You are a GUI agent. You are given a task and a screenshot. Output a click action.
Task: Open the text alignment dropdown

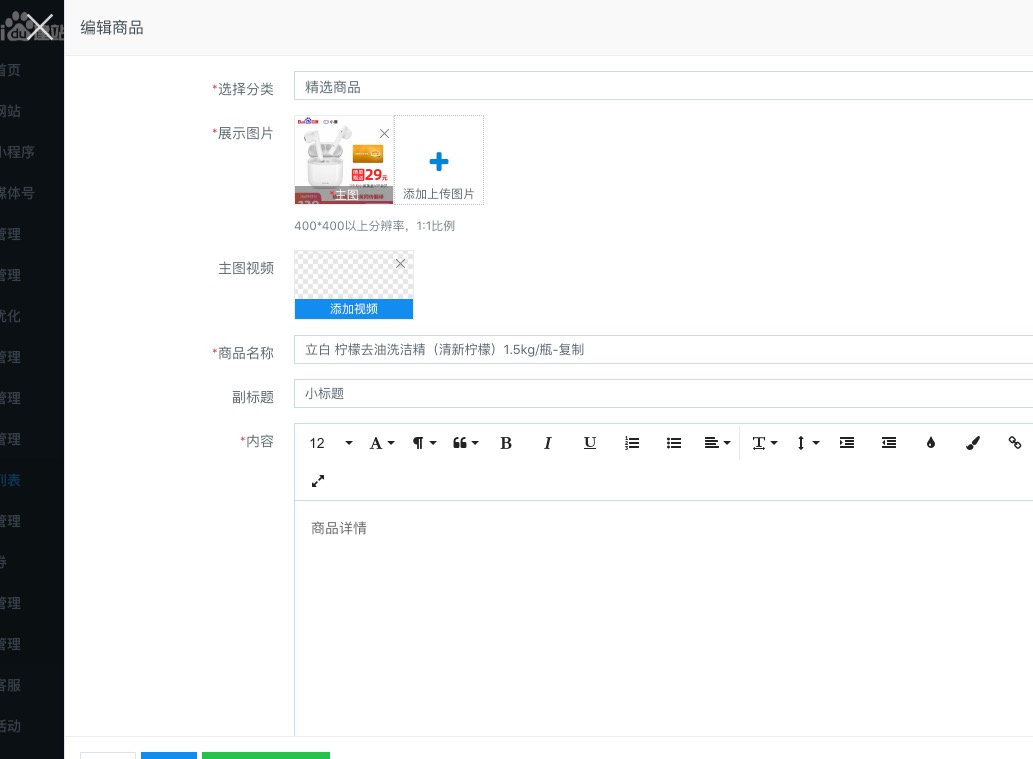coord(716,443)
